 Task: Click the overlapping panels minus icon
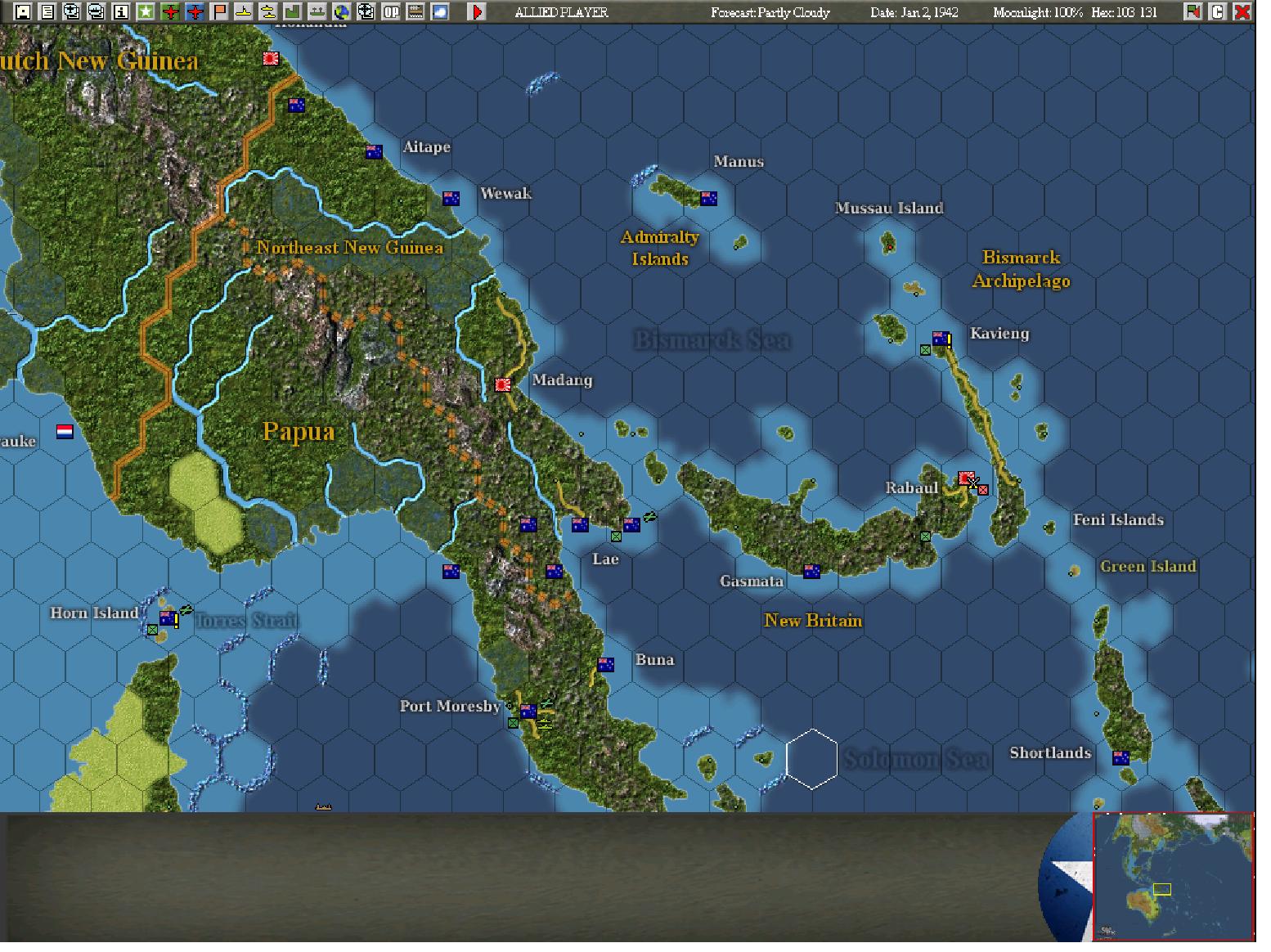point(97,11)
